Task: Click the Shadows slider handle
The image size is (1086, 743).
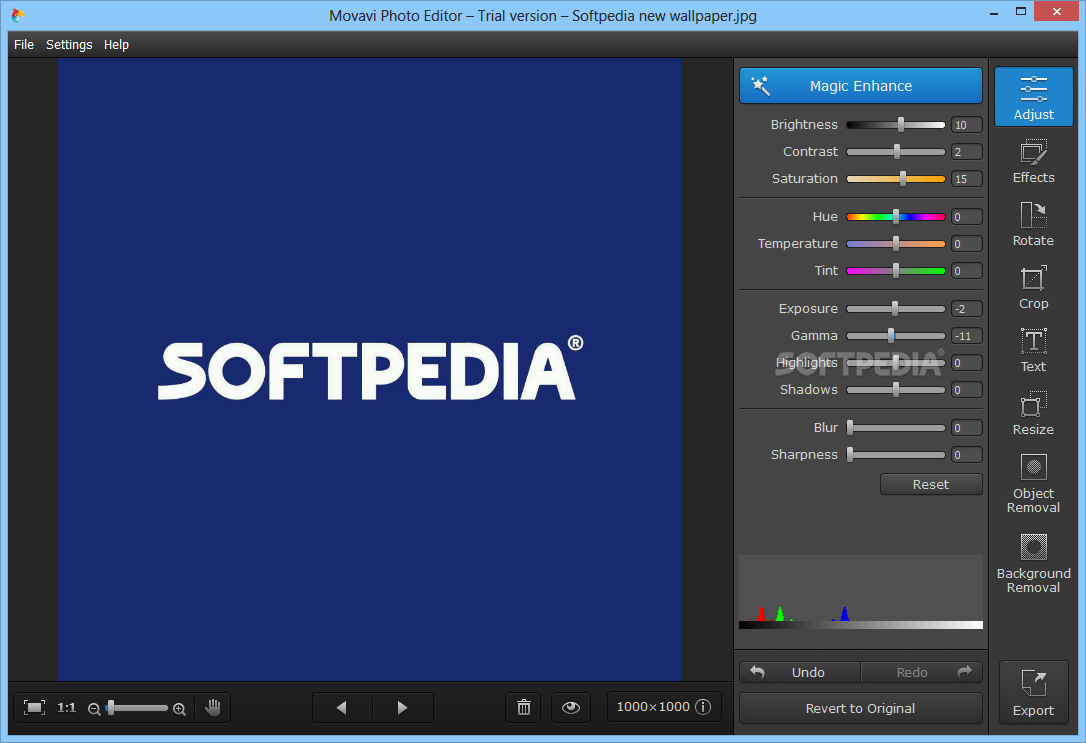Action: point(896,390)
